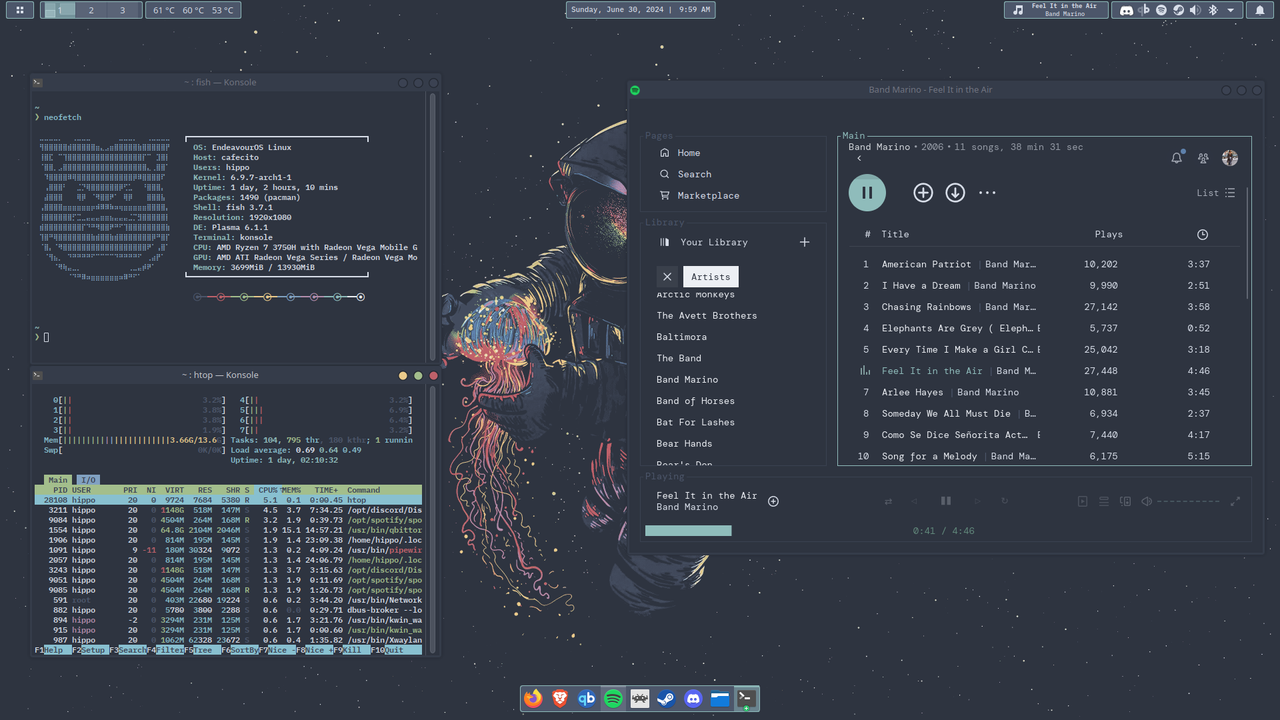Toggle the Artists filter chip

click(x=710, y=277)
